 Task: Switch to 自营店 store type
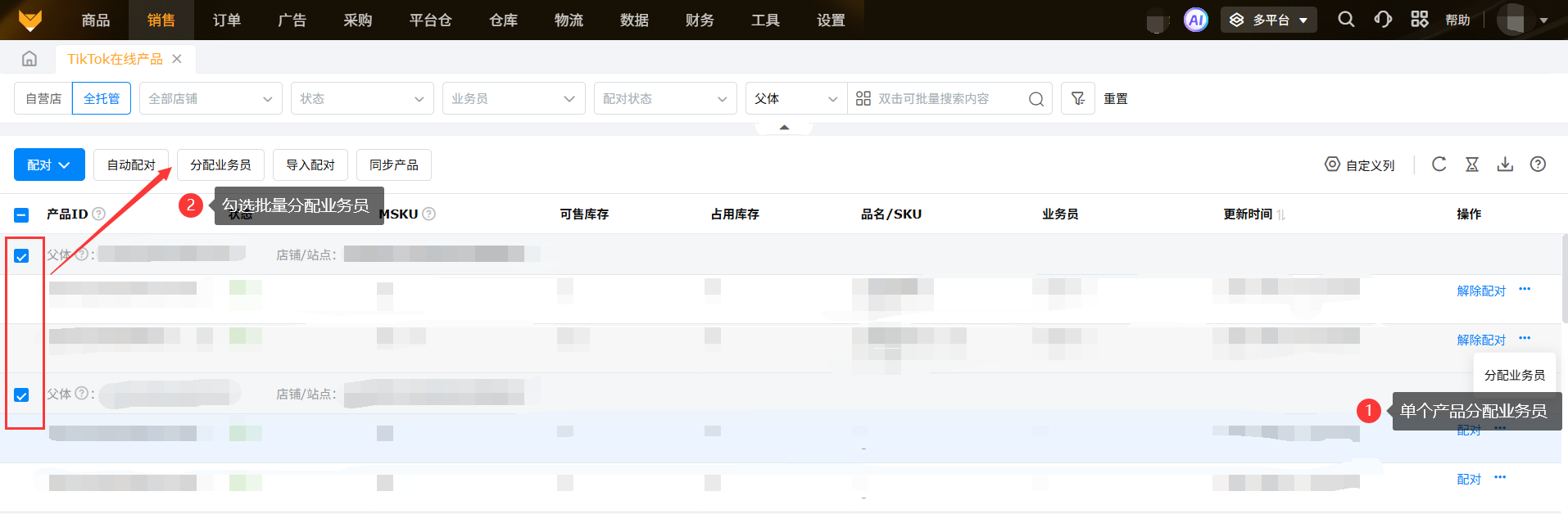pos(43,98)
